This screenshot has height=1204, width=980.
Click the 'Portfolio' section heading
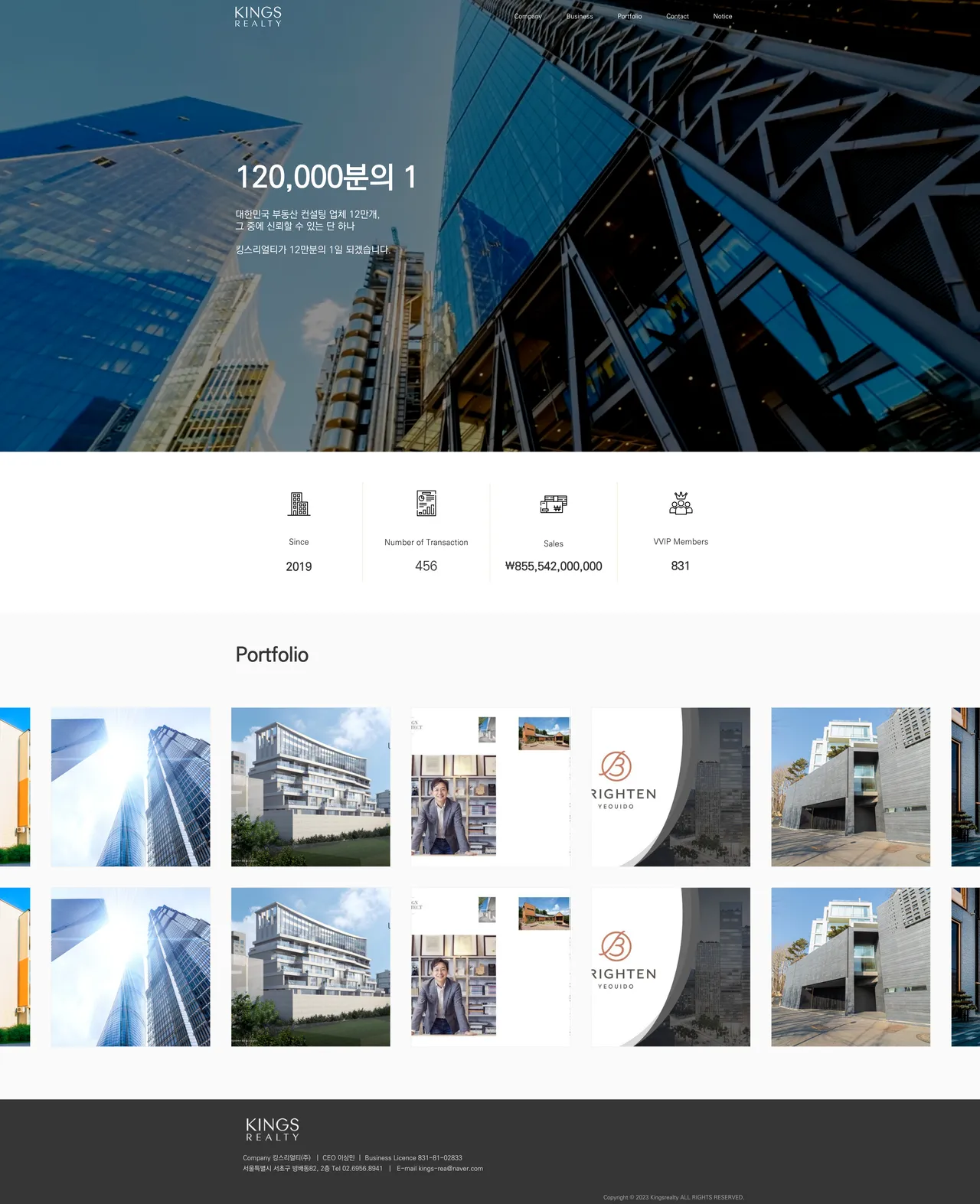tap(272, 654)
